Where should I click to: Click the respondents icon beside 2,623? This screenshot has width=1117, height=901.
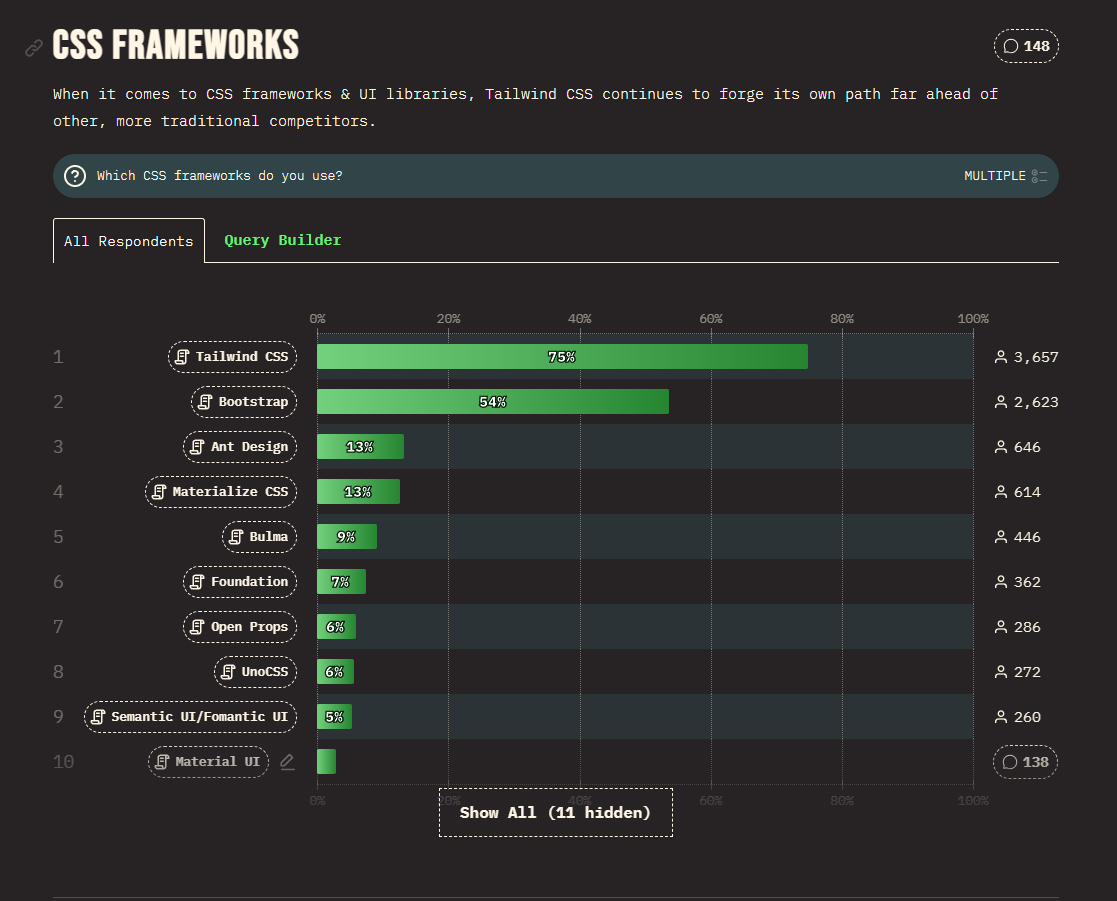pos(1000,402)
